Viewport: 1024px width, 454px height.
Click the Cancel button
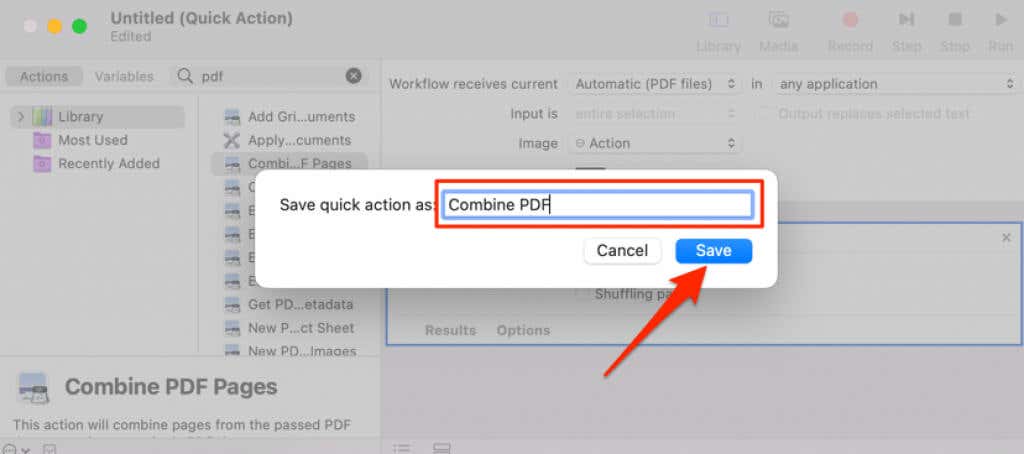622,251
